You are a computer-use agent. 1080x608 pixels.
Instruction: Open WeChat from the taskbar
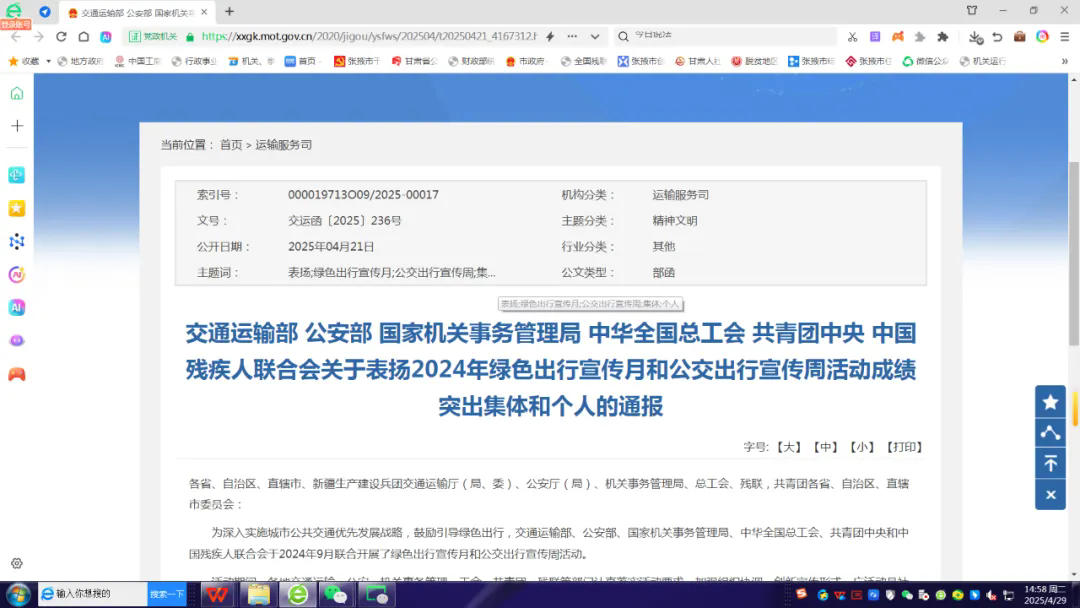pyautogui.click(x=334, y=594)
